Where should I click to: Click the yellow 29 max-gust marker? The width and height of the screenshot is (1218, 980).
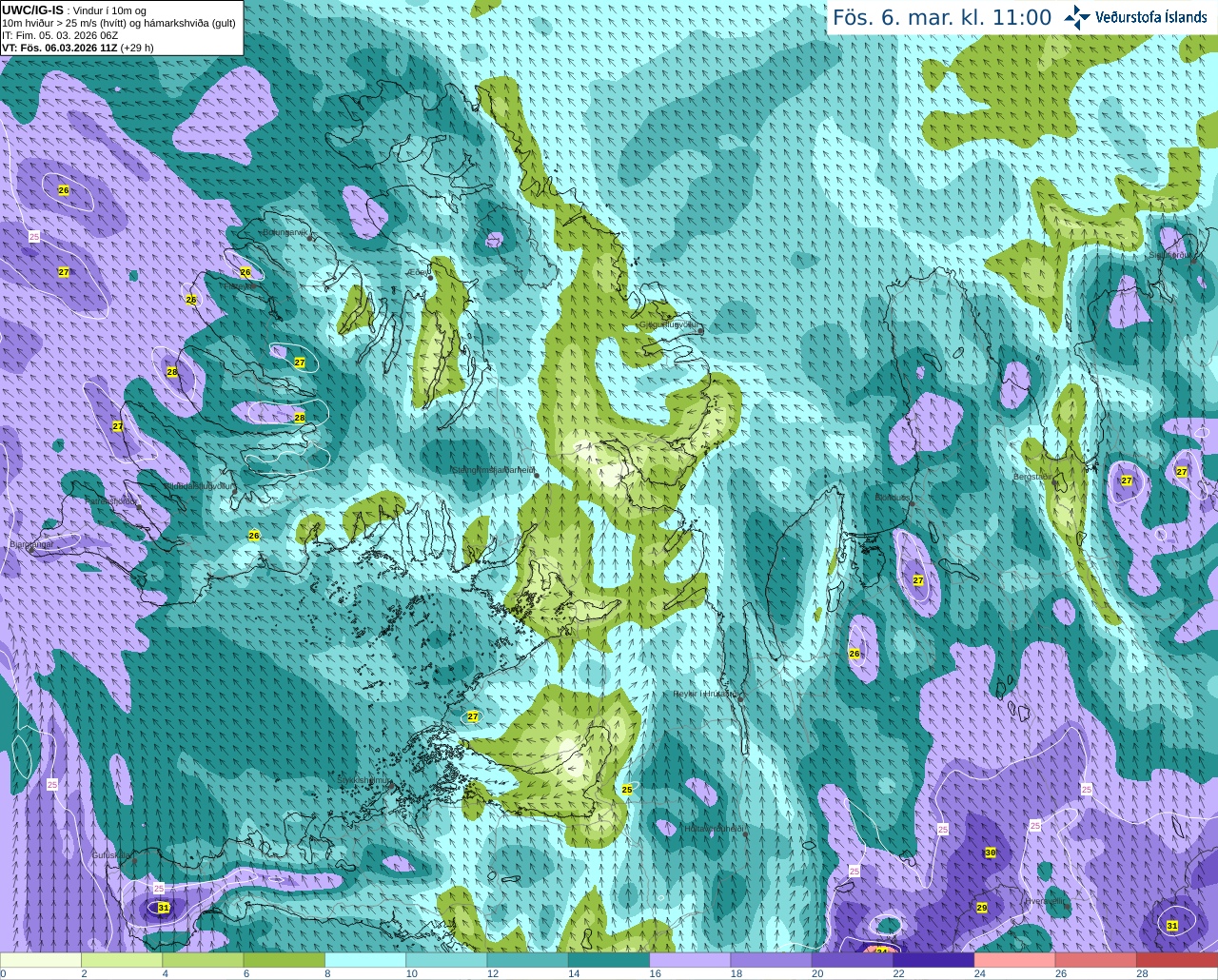pyautogui.click(x=982, y=908)
